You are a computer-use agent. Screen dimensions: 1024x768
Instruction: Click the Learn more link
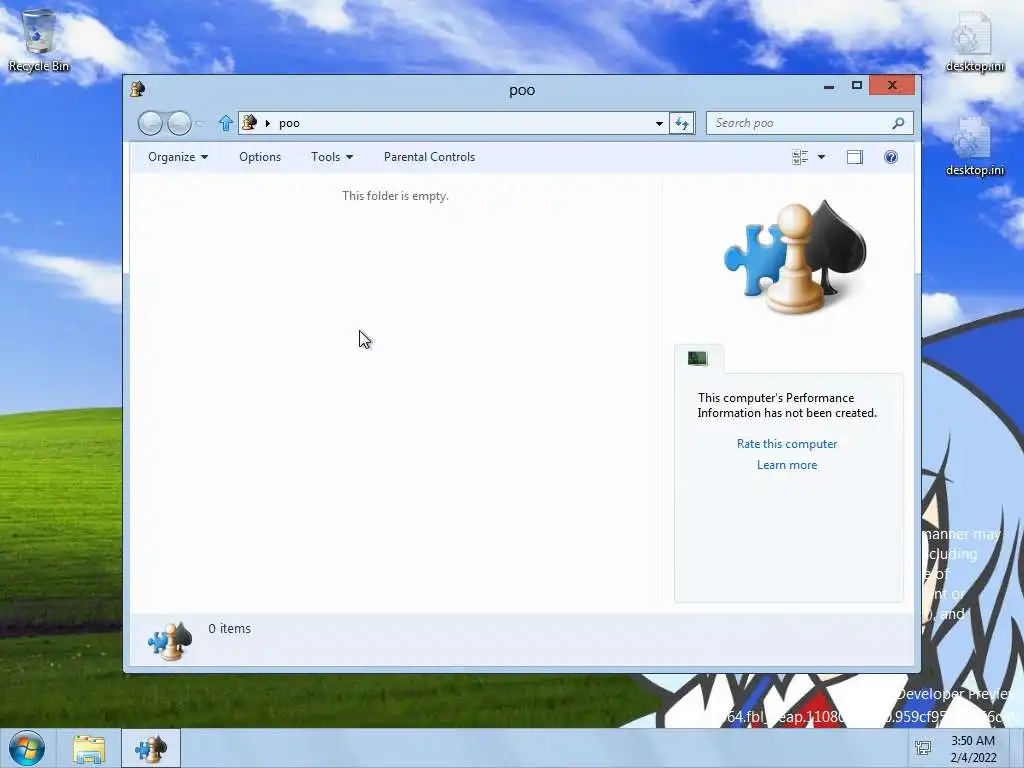pyautogui.click(x=787, y=465)
